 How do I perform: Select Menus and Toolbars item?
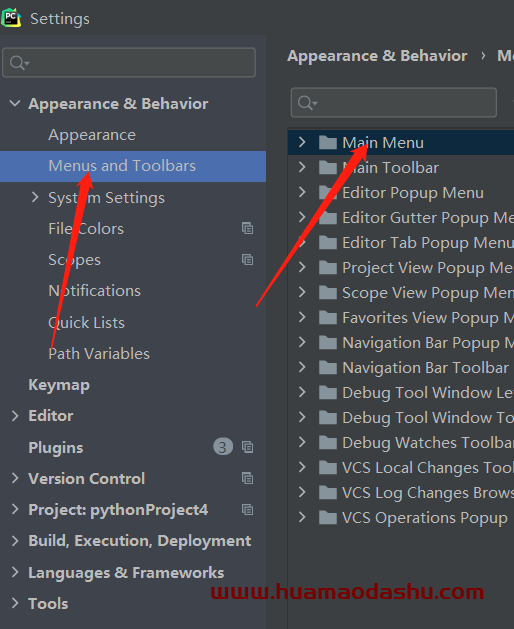(x=133, y=166)
